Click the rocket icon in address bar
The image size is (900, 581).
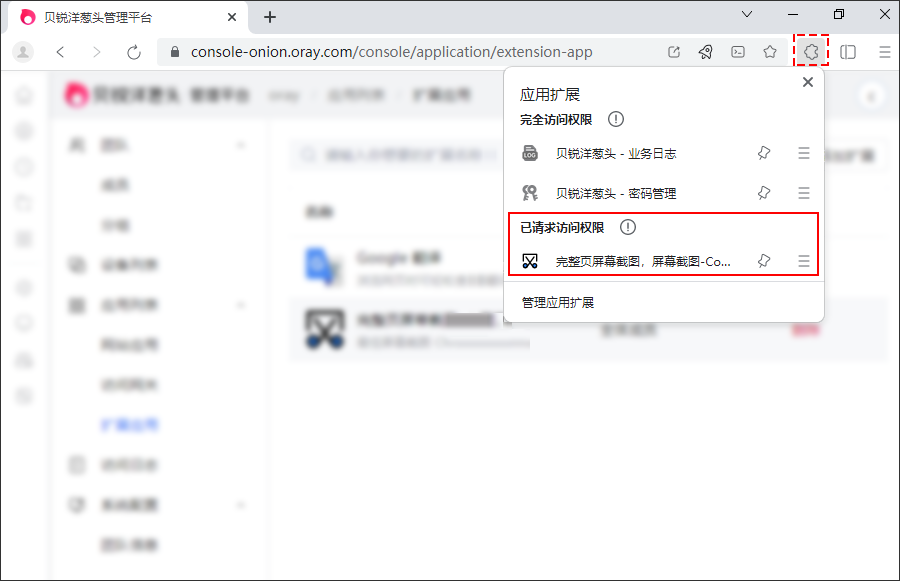tap(705, 52)
